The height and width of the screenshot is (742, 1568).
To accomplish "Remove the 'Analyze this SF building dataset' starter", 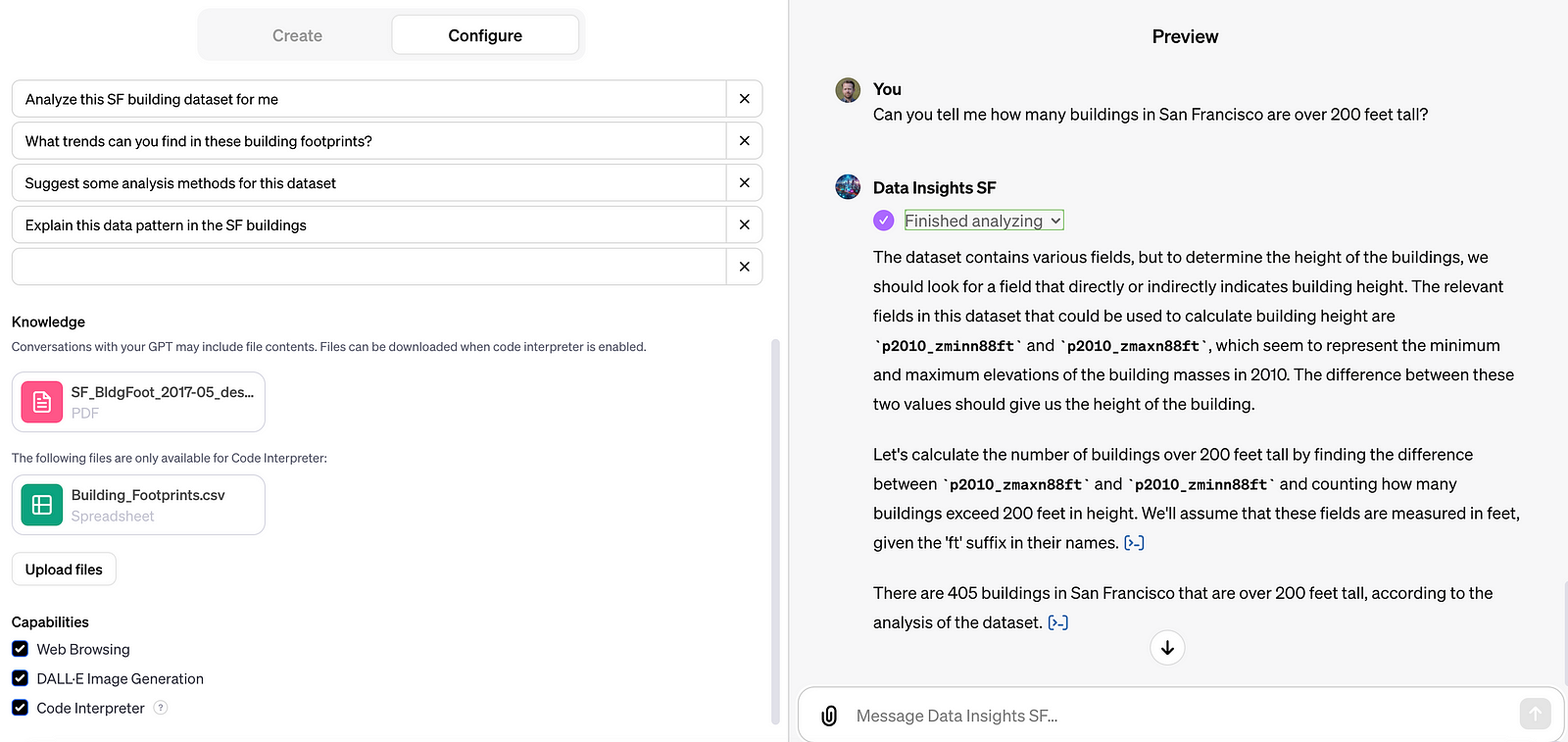I will 744,99.
